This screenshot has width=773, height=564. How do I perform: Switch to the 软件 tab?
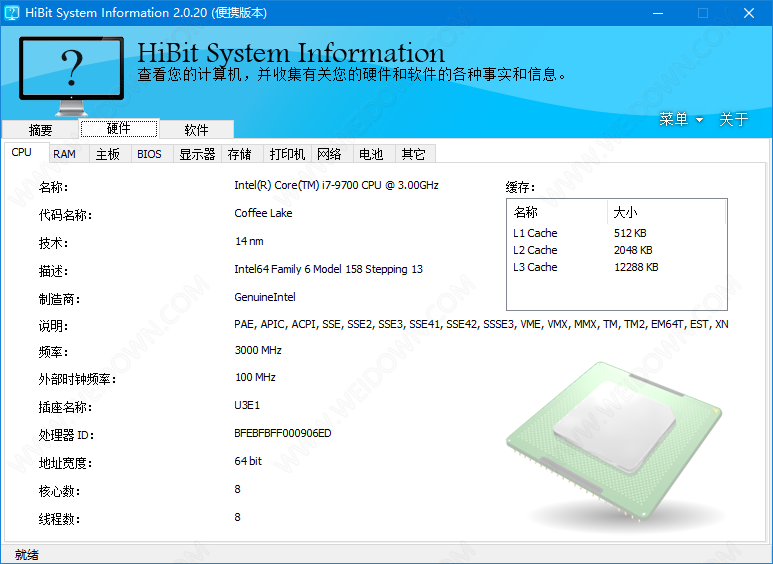pyautogui.click(x=196, y=130)
